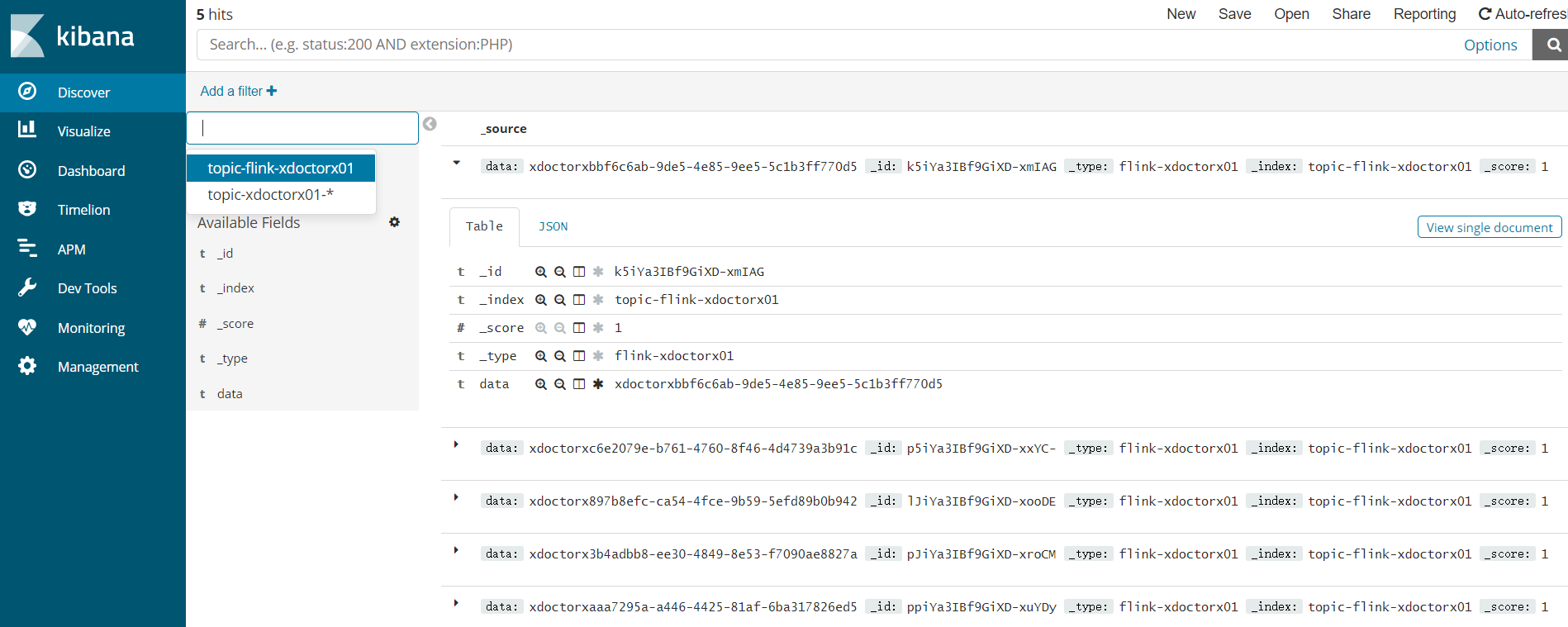Filter for value on _id row
1568x627 pixels.
point(541,272)
